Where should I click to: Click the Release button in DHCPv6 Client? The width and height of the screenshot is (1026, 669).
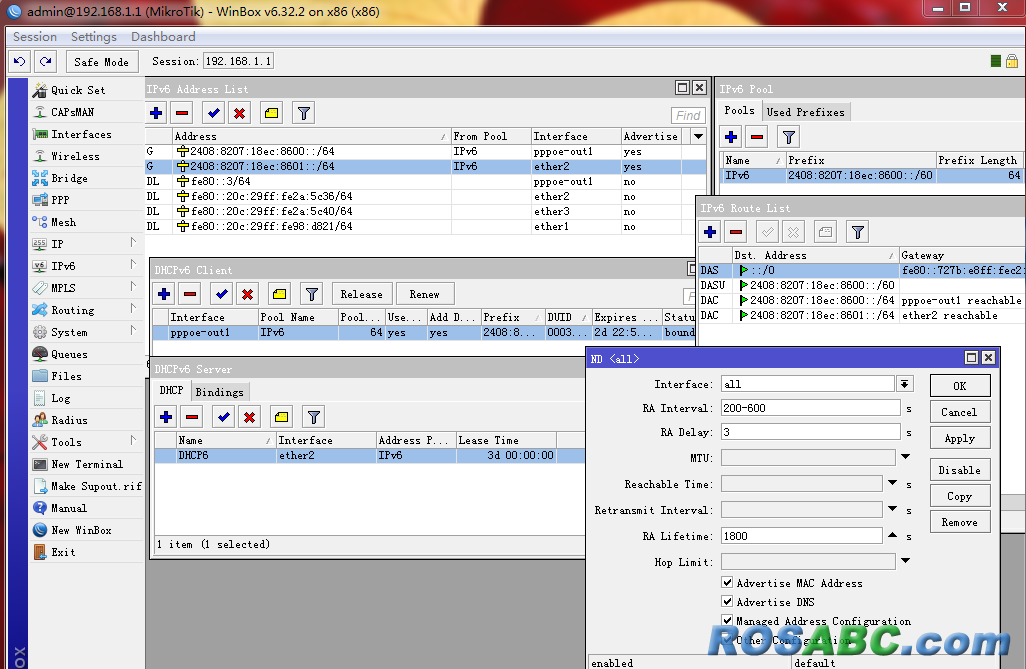[x=362, y=295]
